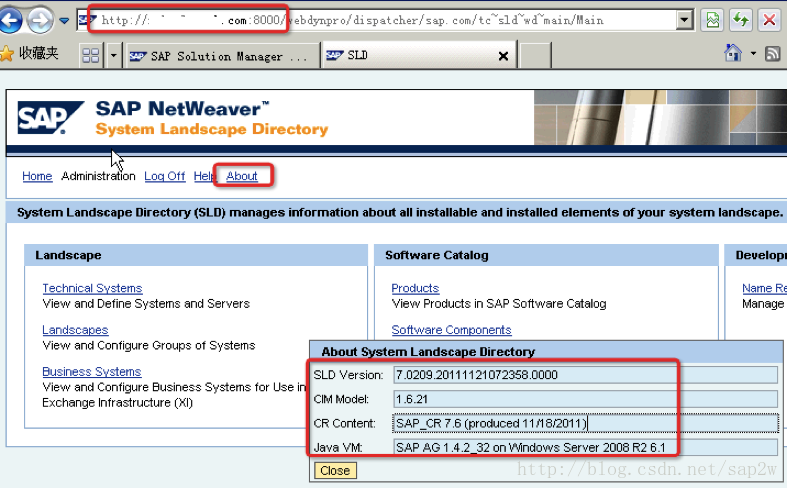Expand the Home button dropdown arrow
This screenshot has width=788, height=489.
coord(753,53)
